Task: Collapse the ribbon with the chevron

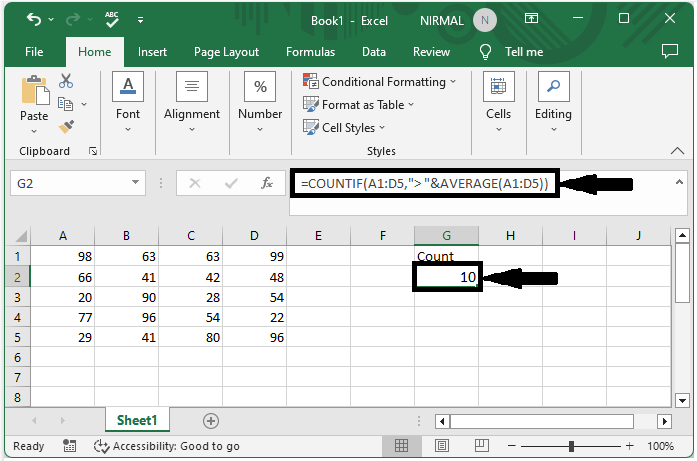Action: (x=677, y=151)
